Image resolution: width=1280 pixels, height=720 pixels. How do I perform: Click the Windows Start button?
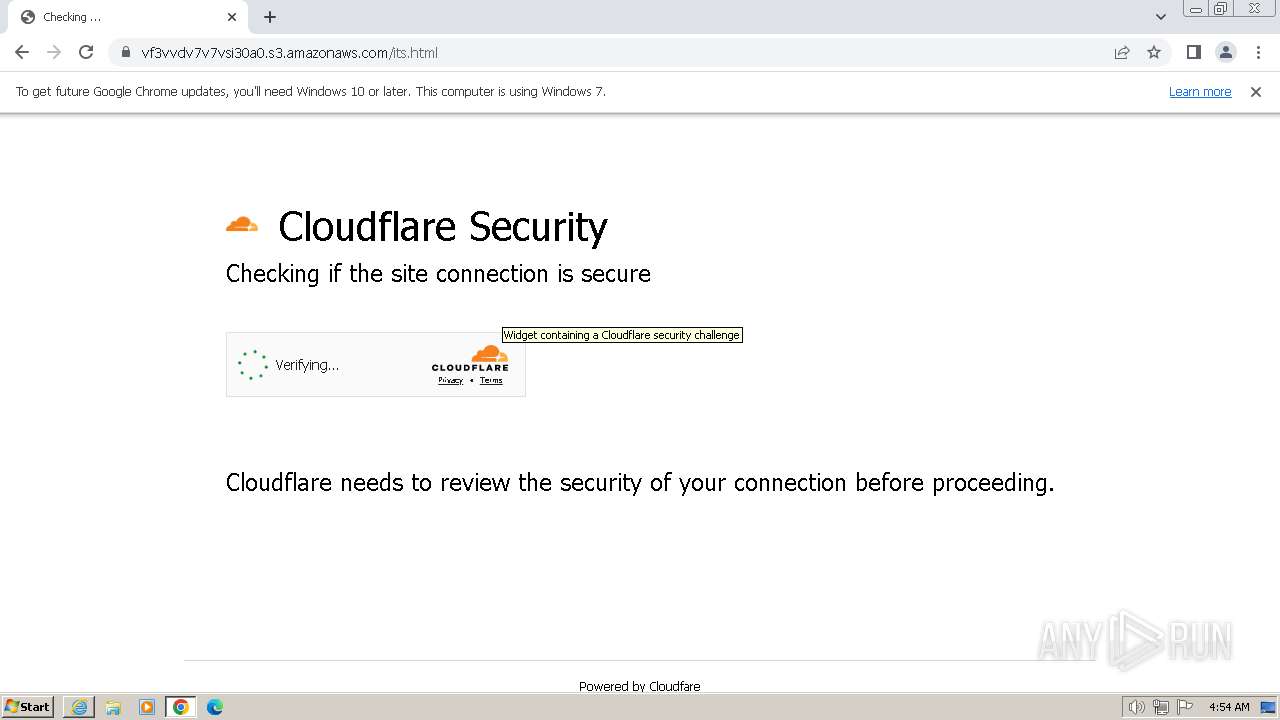28,707
